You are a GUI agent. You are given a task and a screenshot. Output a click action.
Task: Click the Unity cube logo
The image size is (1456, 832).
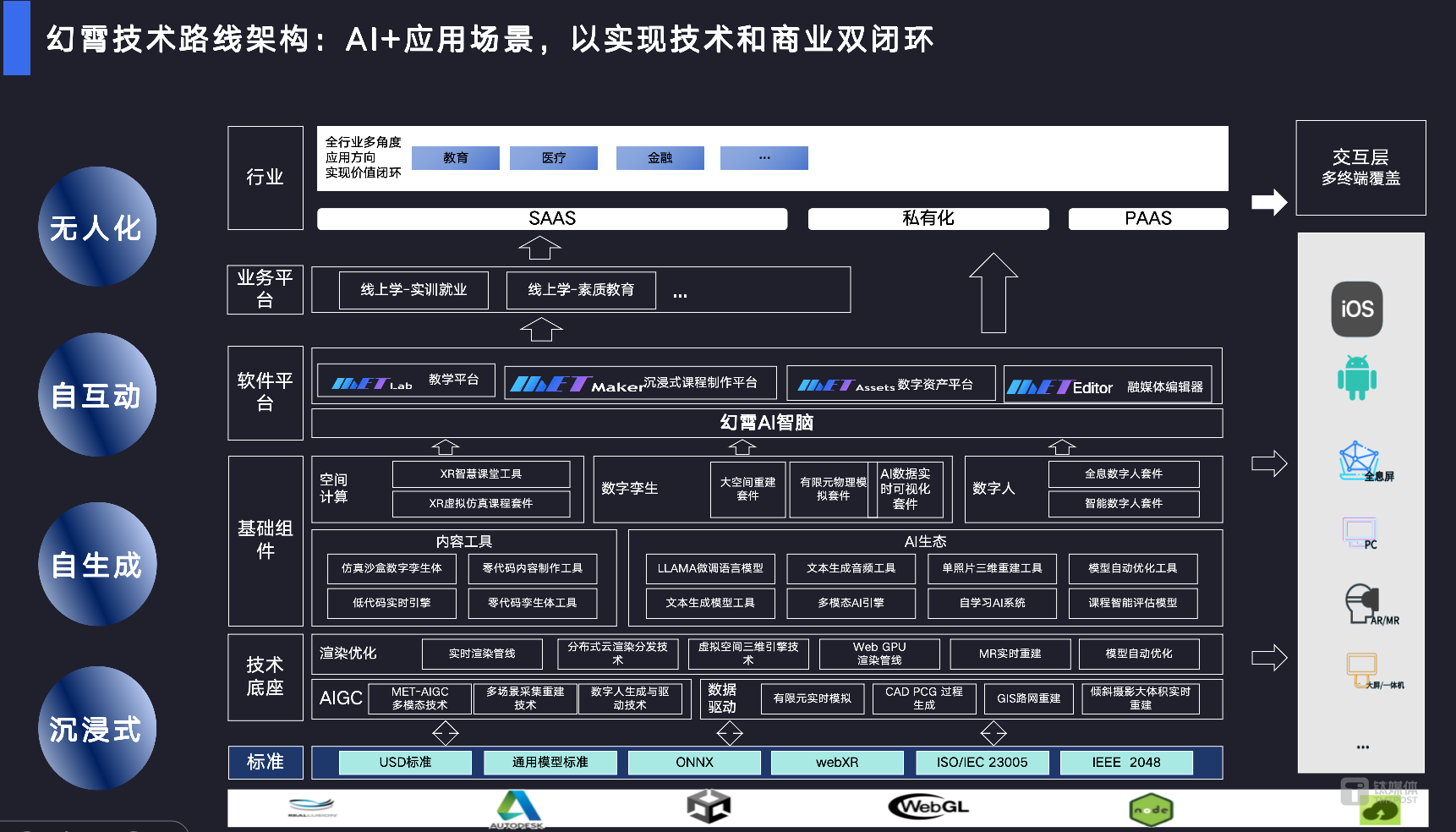709,807
